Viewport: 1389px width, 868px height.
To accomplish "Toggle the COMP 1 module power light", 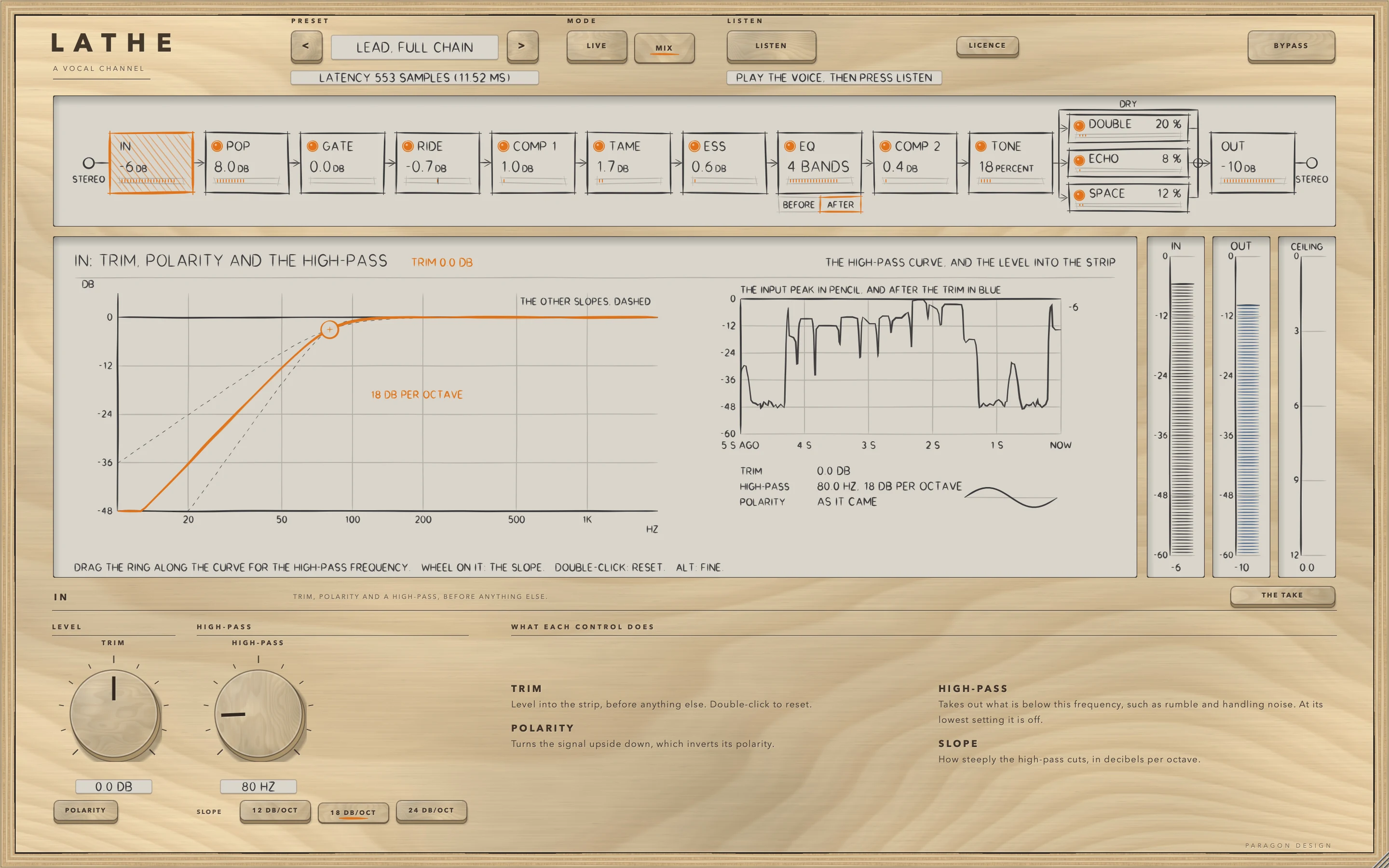I will 504,147.
